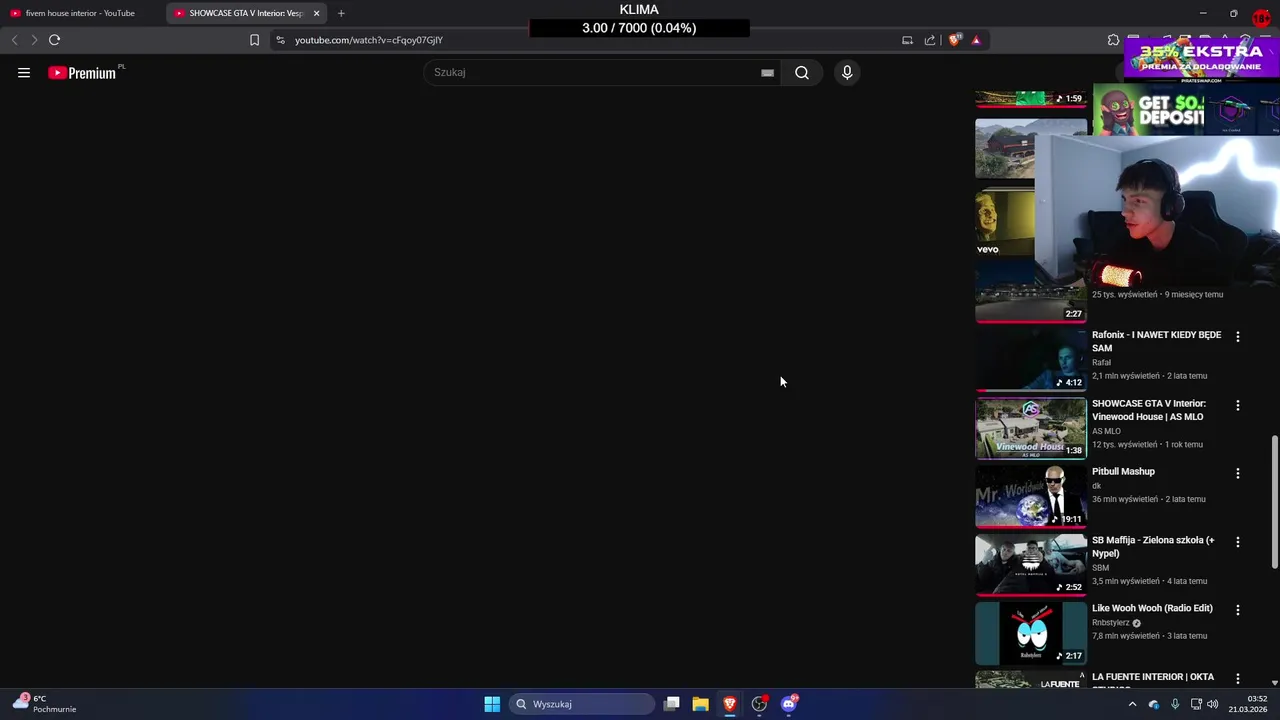The height and width of the screenshot is (720, 1280).
Task: Click the Brave browser taskbar icon
Action: pyautogui.click(x=730, y=704)
